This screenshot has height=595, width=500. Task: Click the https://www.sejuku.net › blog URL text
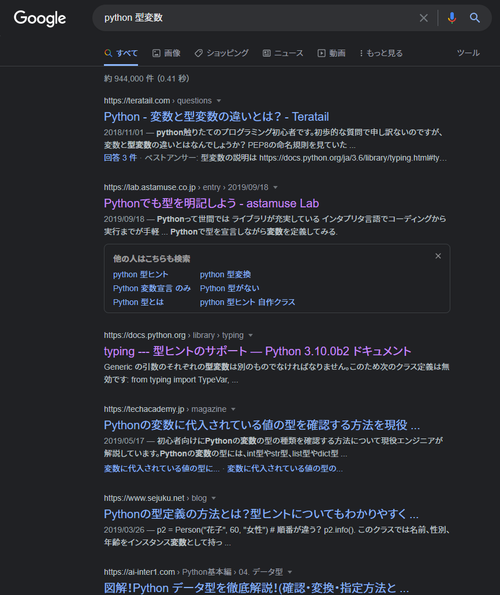click(155, 498)
